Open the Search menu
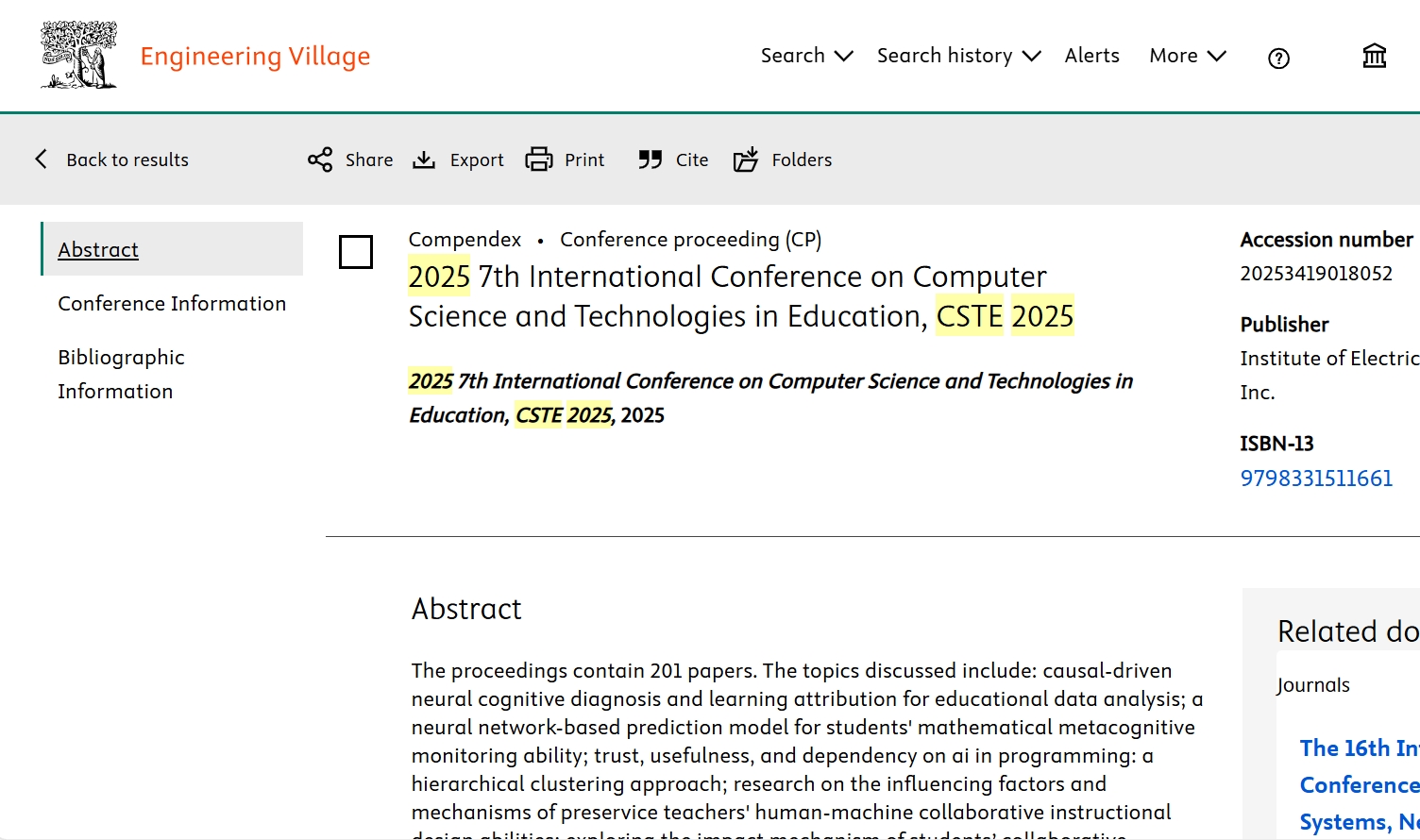The image size is (1420, 840). coord(807,56)
